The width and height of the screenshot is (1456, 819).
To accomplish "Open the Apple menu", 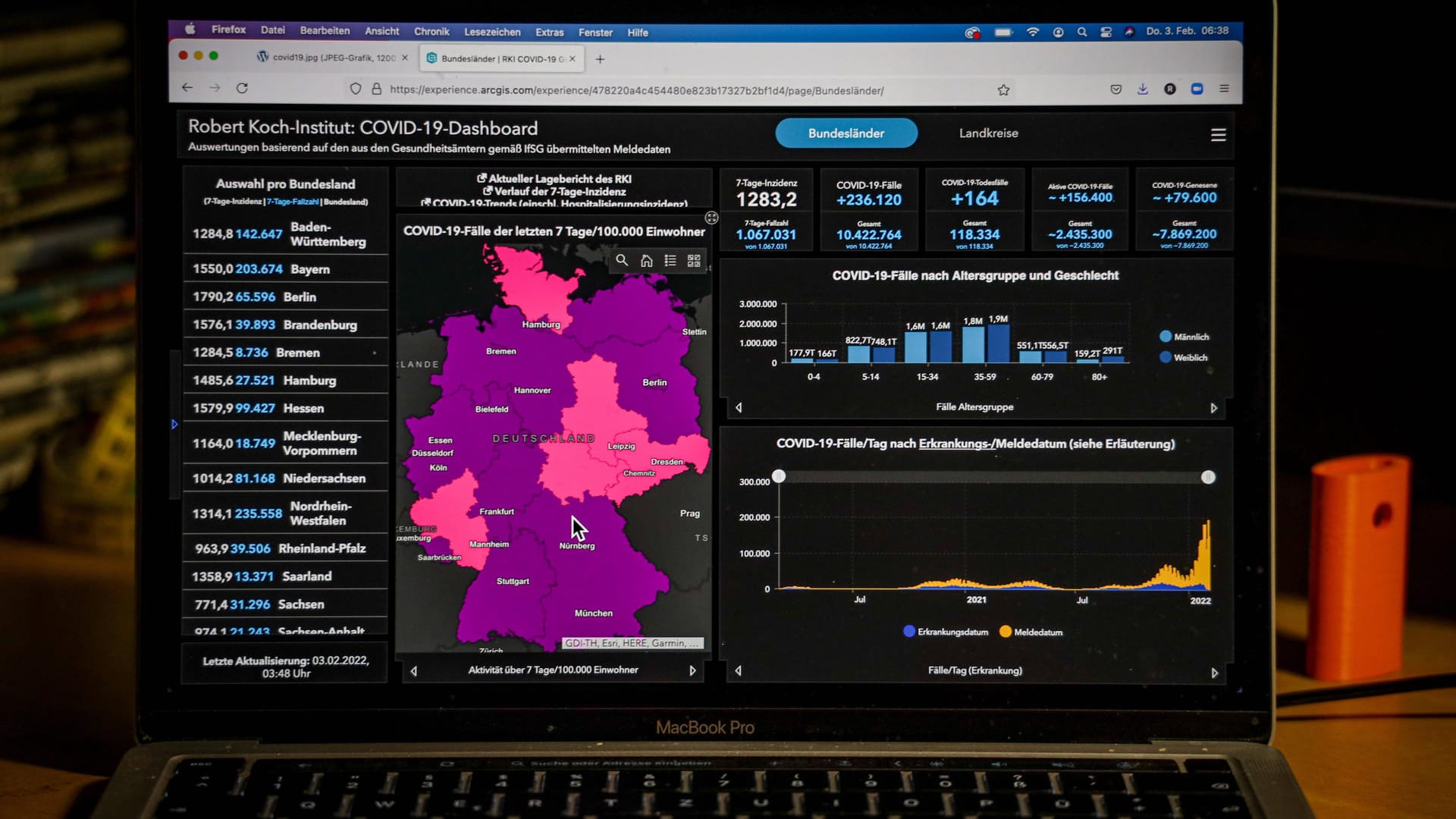I will point(190,29).
